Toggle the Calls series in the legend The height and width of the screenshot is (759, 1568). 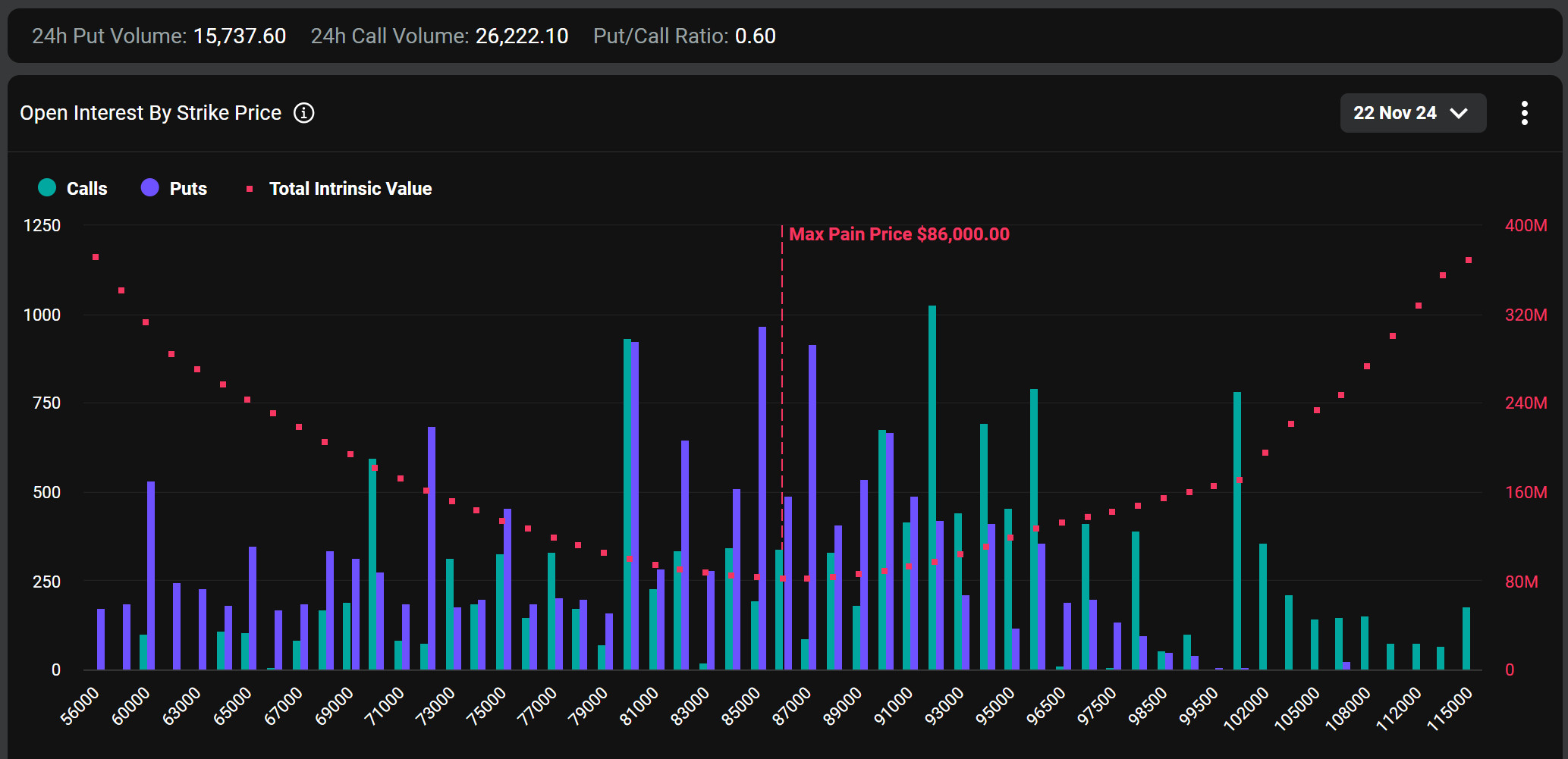click(73, 188)
